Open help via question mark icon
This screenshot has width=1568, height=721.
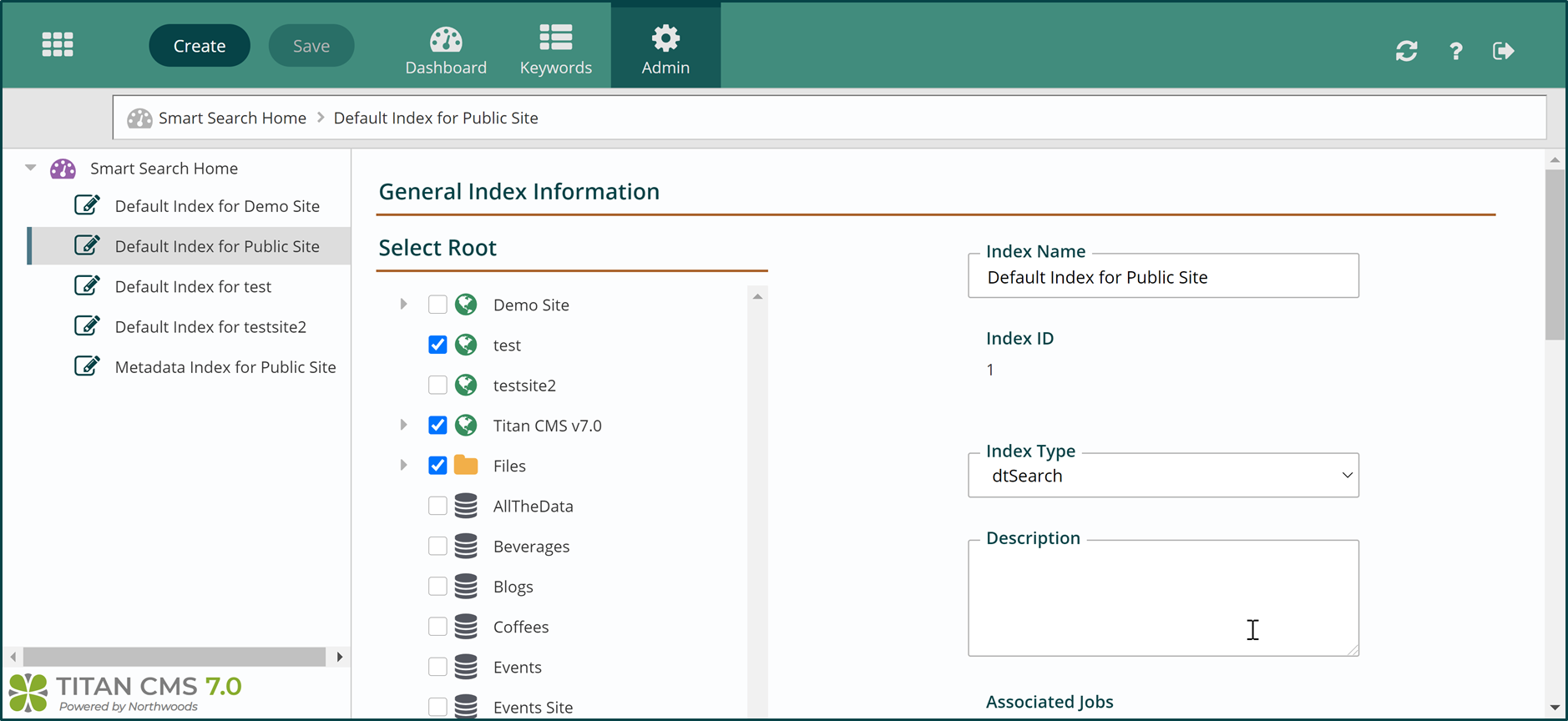coord(1455,51)
